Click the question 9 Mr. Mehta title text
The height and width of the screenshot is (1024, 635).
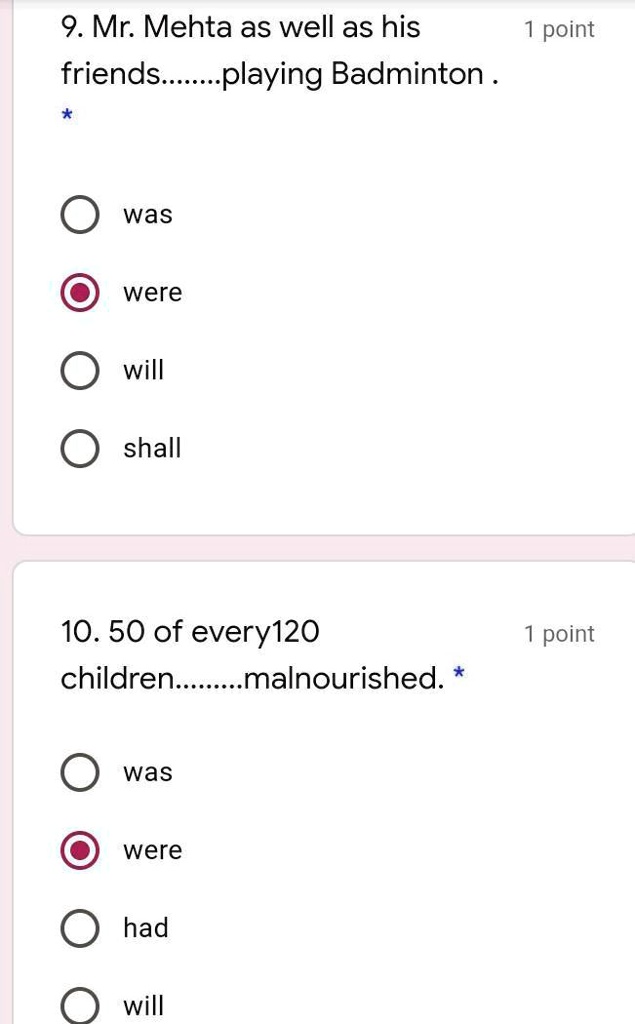pyautogui.click(x=280, y=51)
